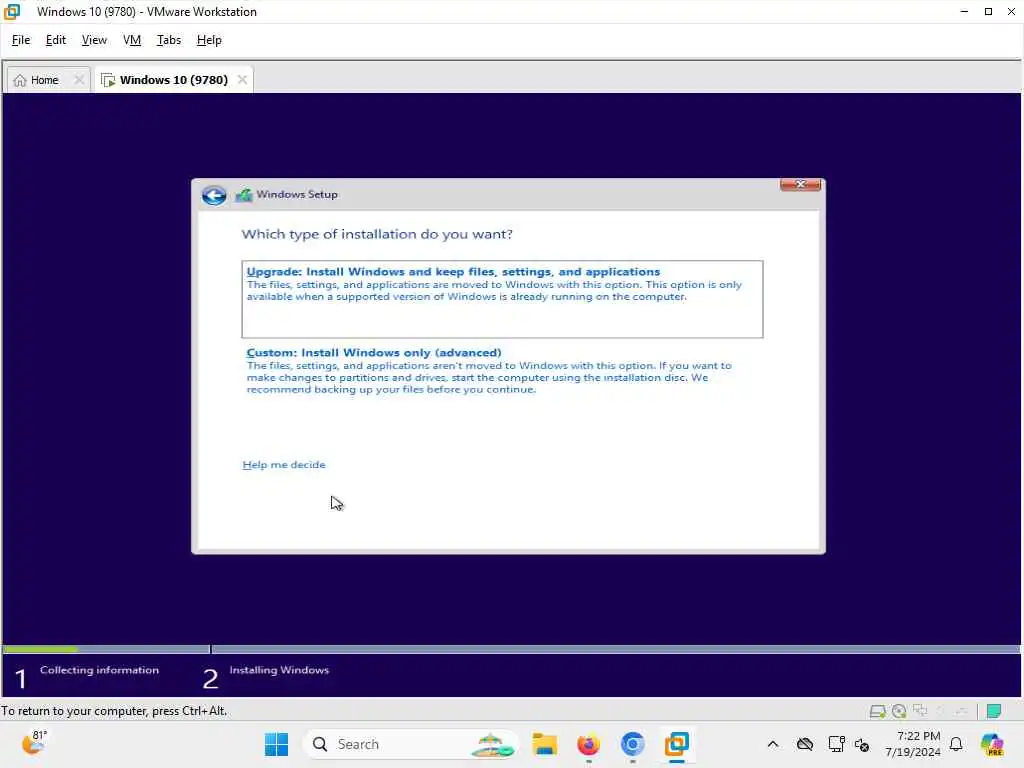Close the Windows Setup dialog
Viewport: 1024px width, 768px height.
tap(800, 185)
